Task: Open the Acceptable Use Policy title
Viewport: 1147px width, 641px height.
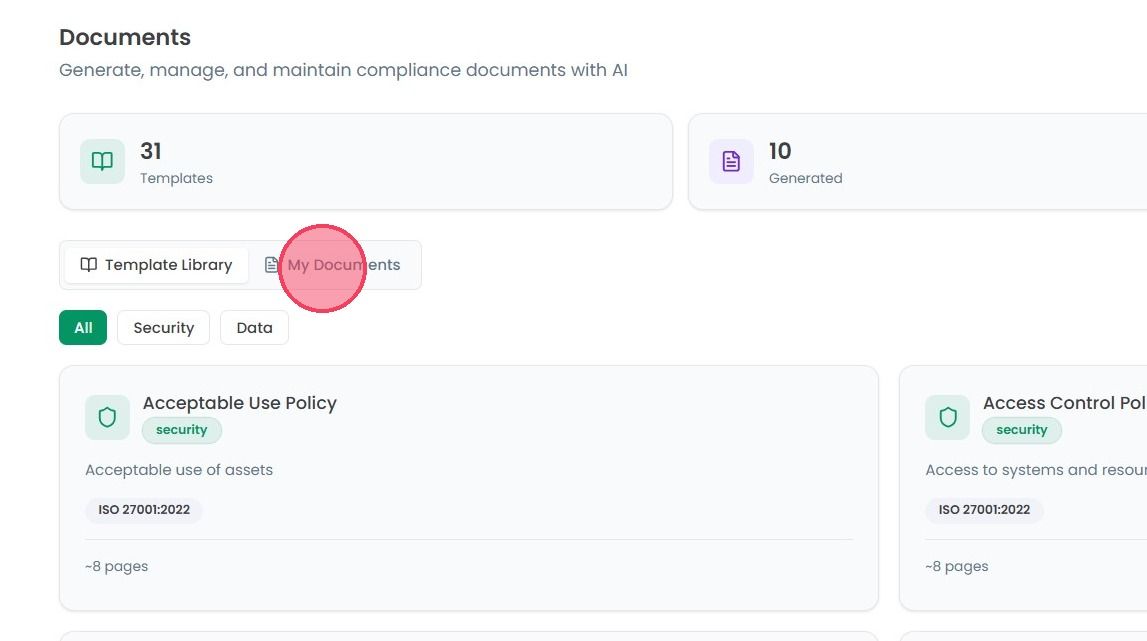Action: pyautogui.click(x=240, y=402)
